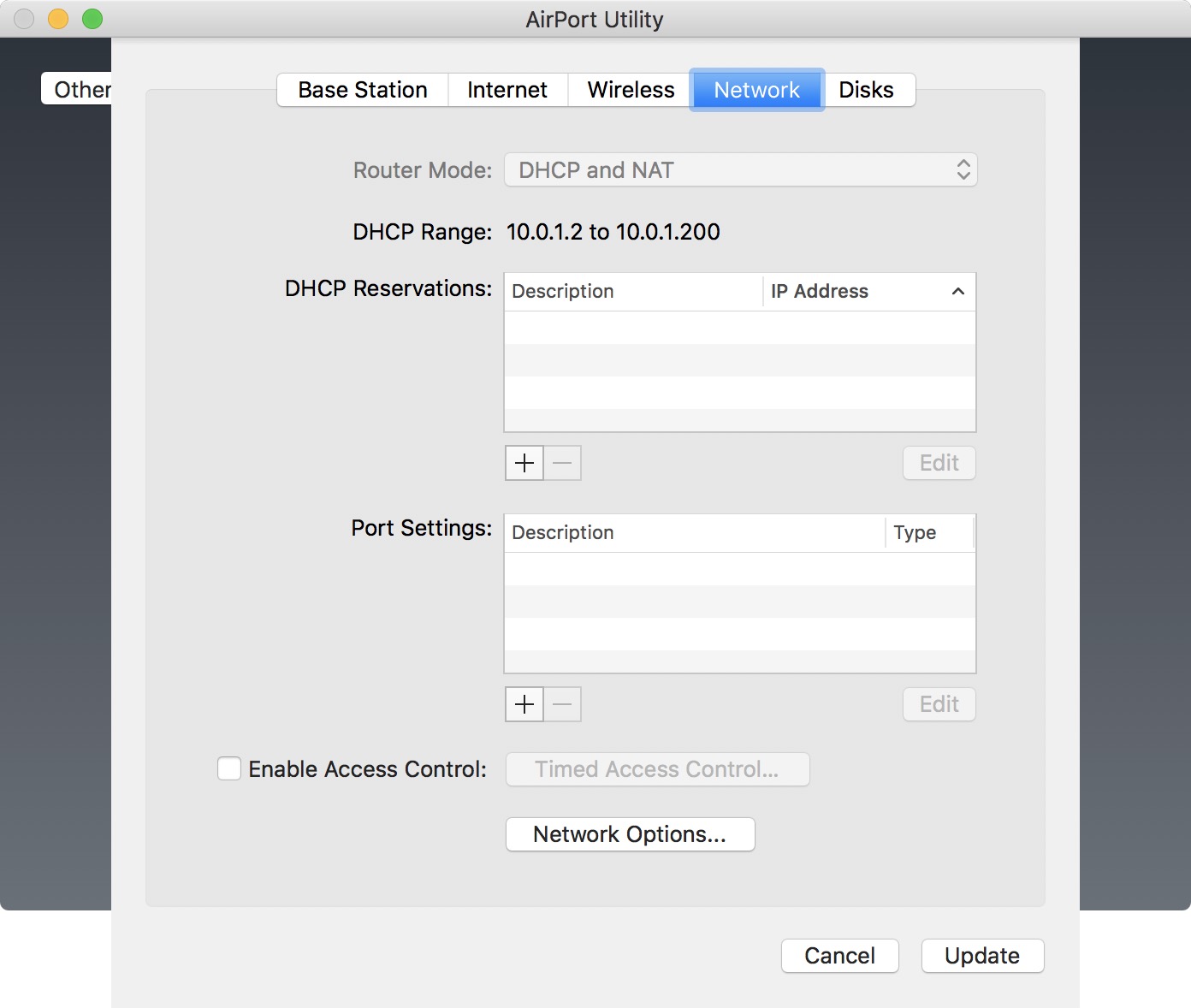Click the yellow minimize window button

click(x=58, y=19)
